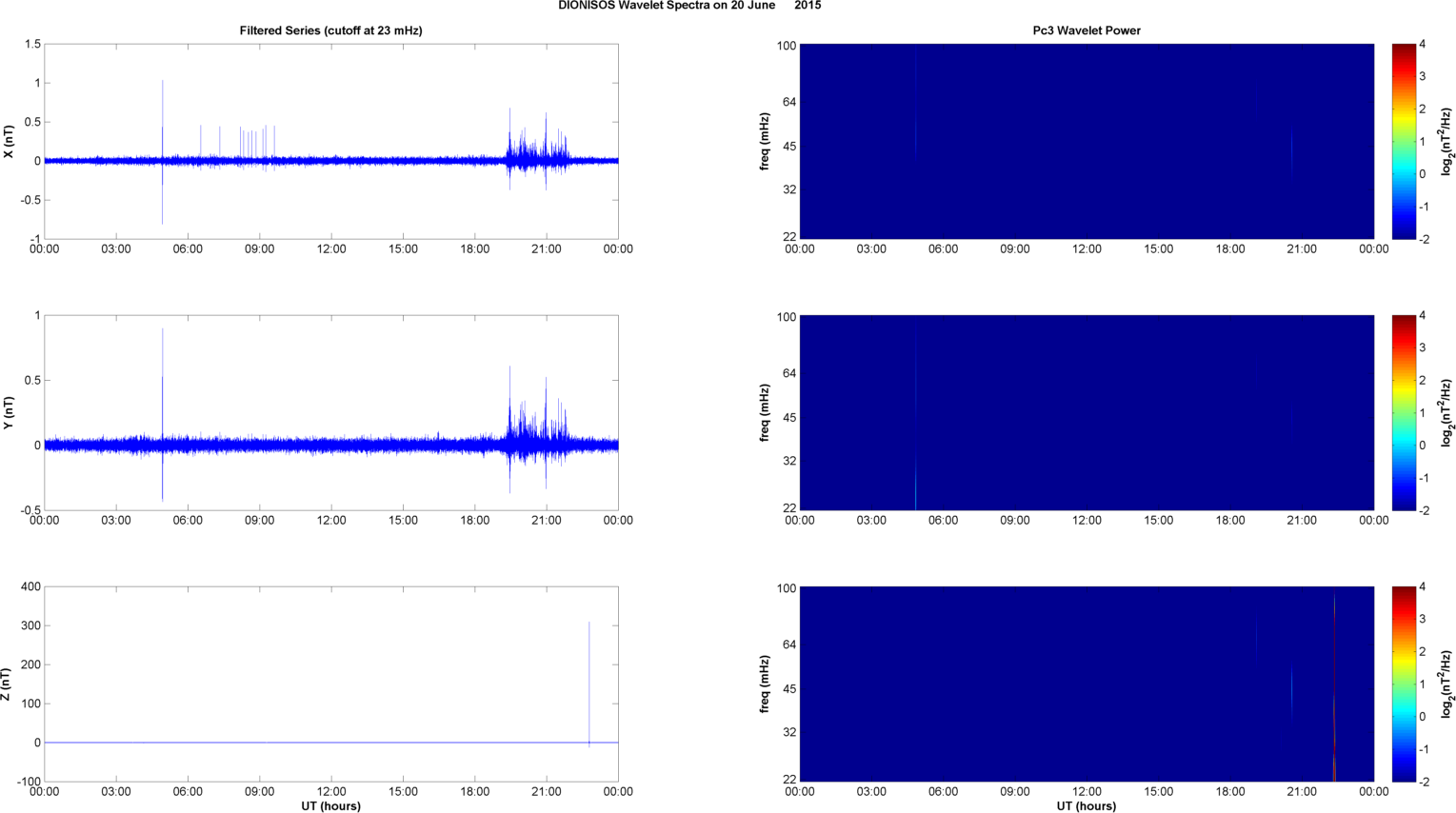Click the colorbar beside the top wavelet spectrum
This screenshot has height=813, width=1456.
[x=1404, y=141]
